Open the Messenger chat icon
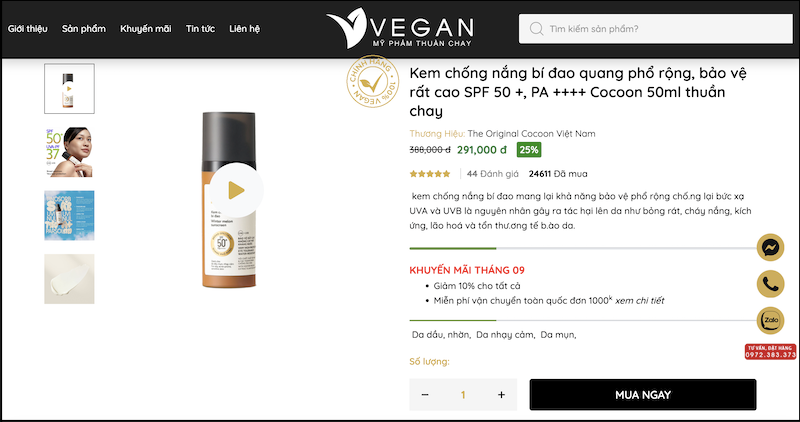Viewport: 800px width, 422px height. (x=770, y=247)
